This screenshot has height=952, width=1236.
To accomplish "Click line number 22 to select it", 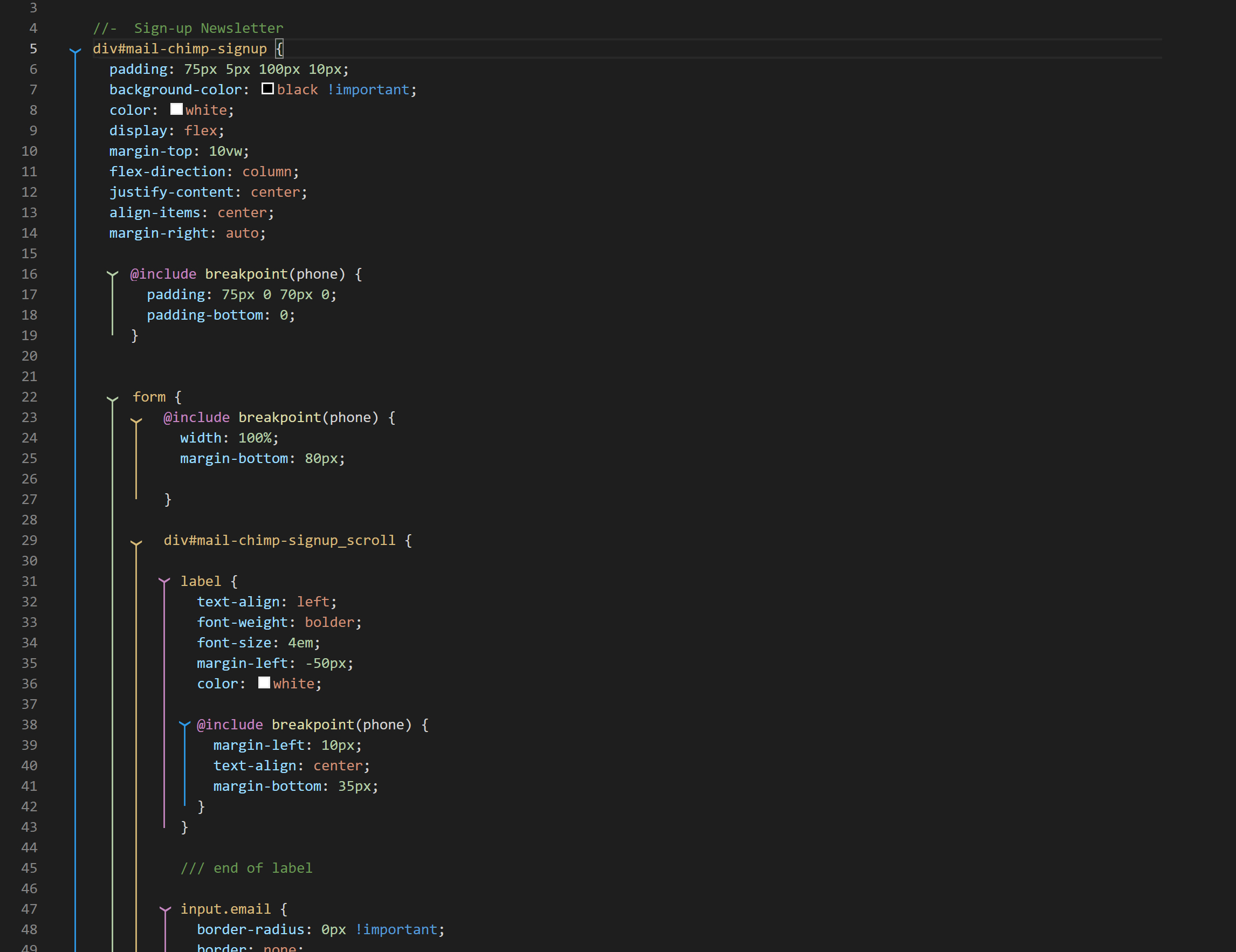I will point(30,398).
